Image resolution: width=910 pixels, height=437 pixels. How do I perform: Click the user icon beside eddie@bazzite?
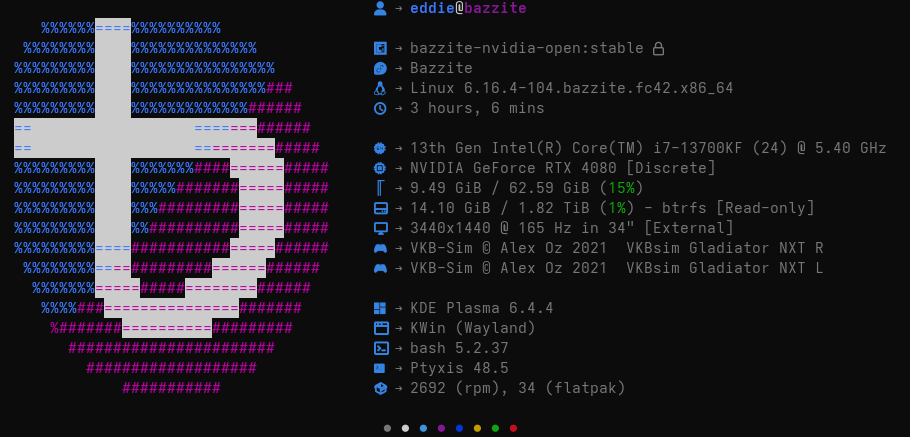coord(380,8)
